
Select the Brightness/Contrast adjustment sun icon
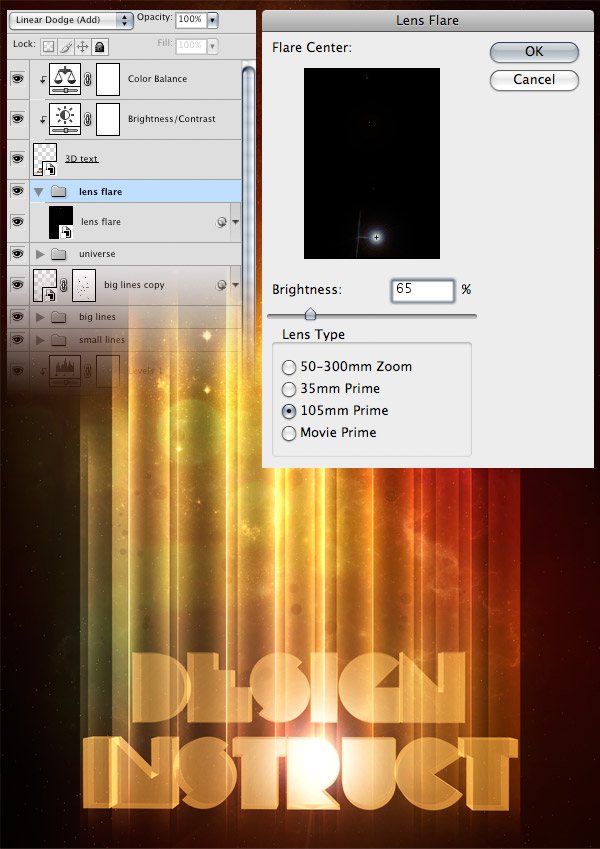coord(65,119)
